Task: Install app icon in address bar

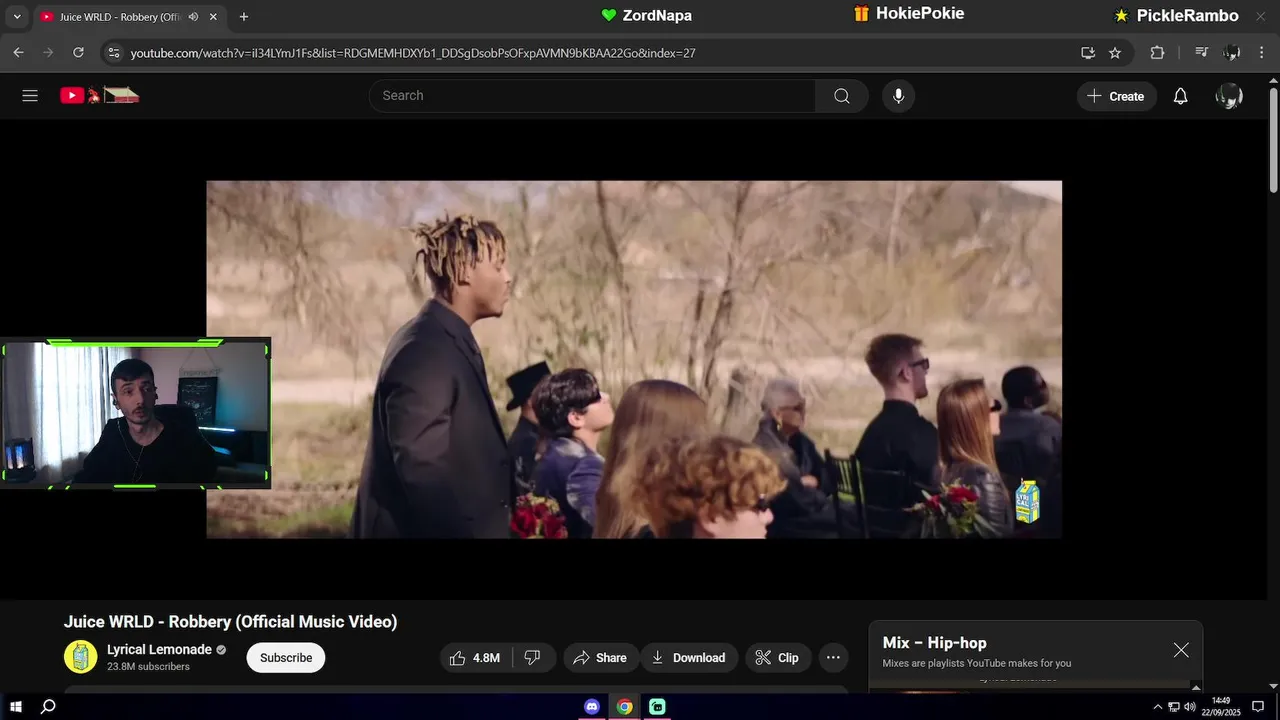Action: click(x=1088, y=53)
